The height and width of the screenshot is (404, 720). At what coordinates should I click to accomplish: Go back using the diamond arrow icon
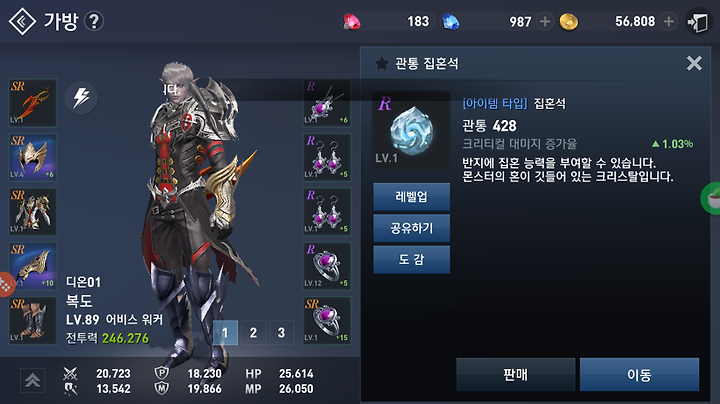(22, 21)
